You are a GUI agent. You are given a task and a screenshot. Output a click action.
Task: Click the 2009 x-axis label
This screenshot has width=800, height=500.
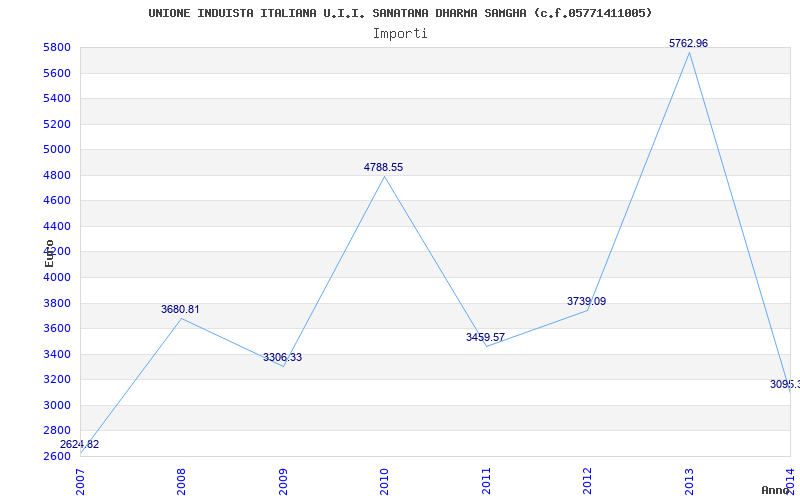pos(283,481)
